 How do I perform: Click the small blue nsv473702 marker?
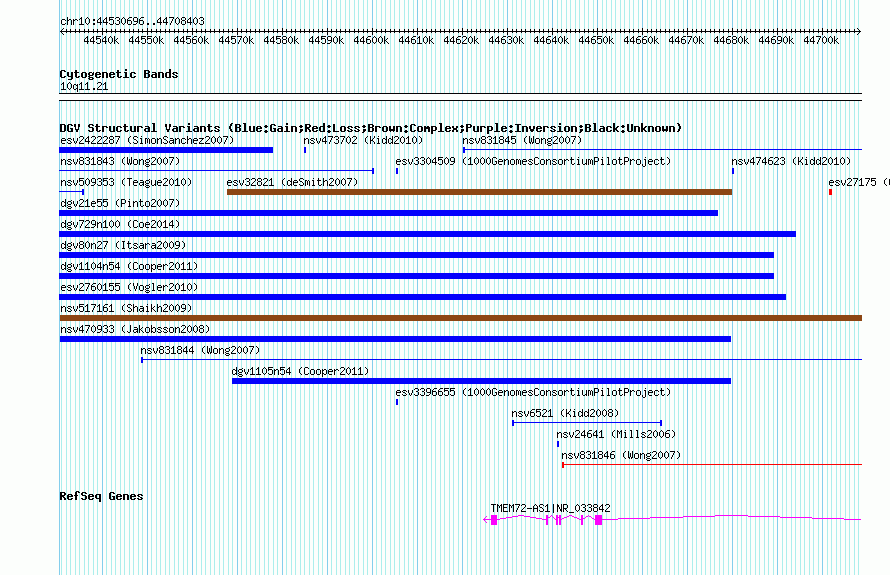(x=305, y=150)
